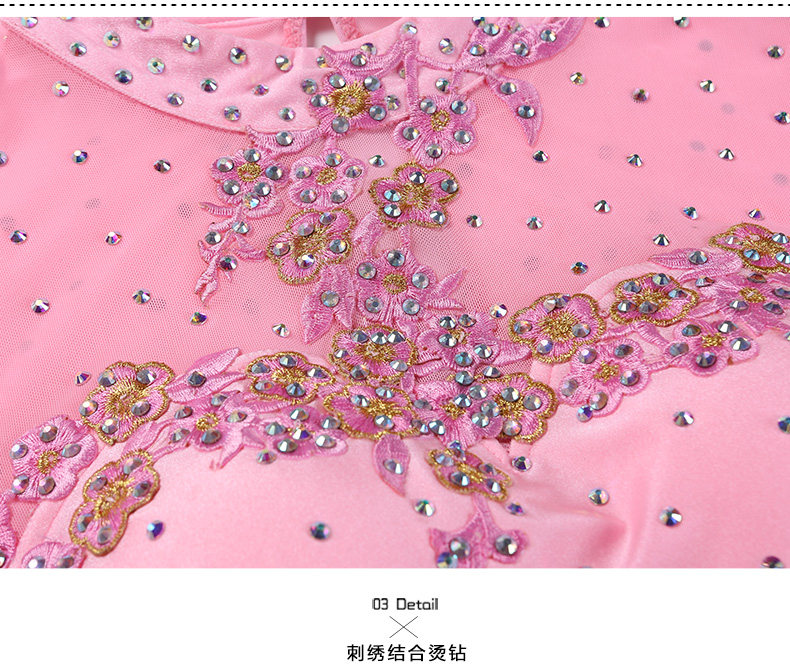The height and width of the screenshot is (667, 790).
Task: Select the "03 Detail" heading text
Action: coord(405,604)
